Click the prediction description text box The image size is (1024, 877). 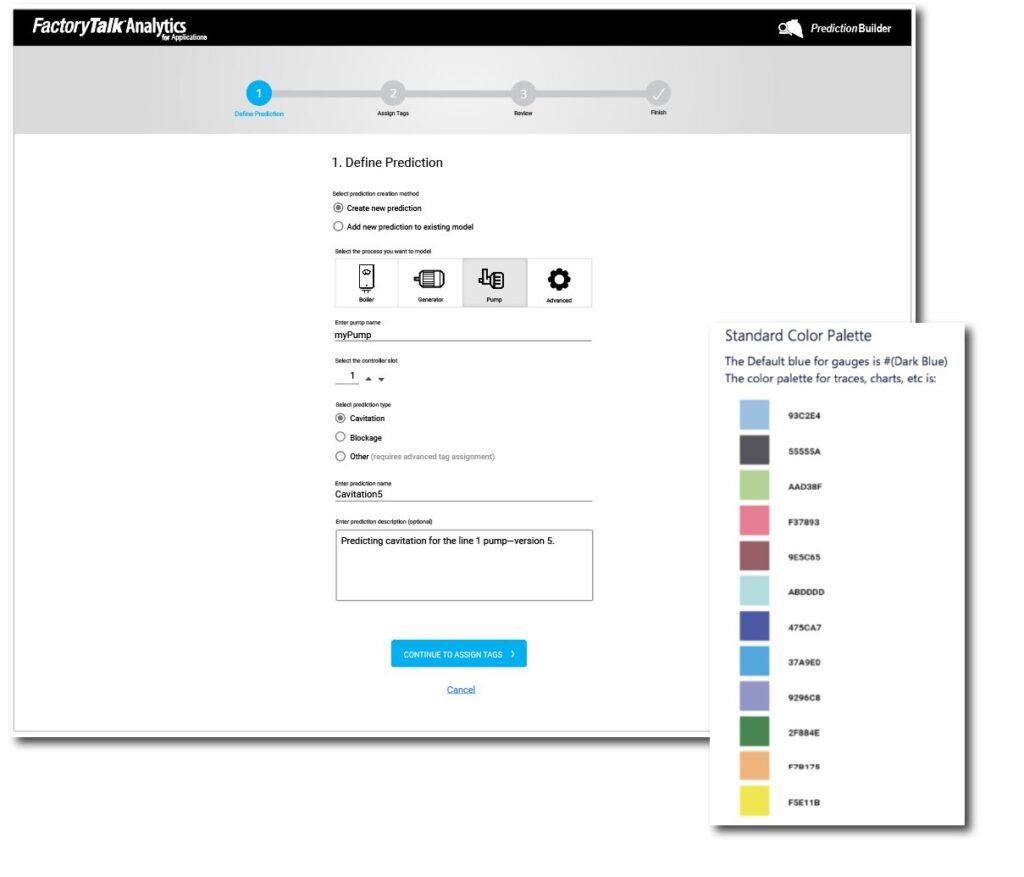(464, 565)
